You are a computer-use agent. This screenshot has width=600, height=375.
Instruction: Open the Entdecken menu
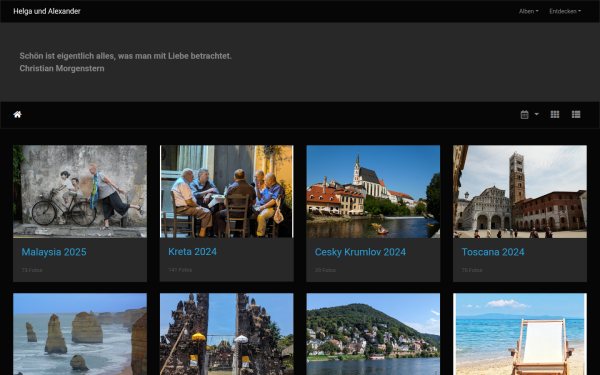565,11
